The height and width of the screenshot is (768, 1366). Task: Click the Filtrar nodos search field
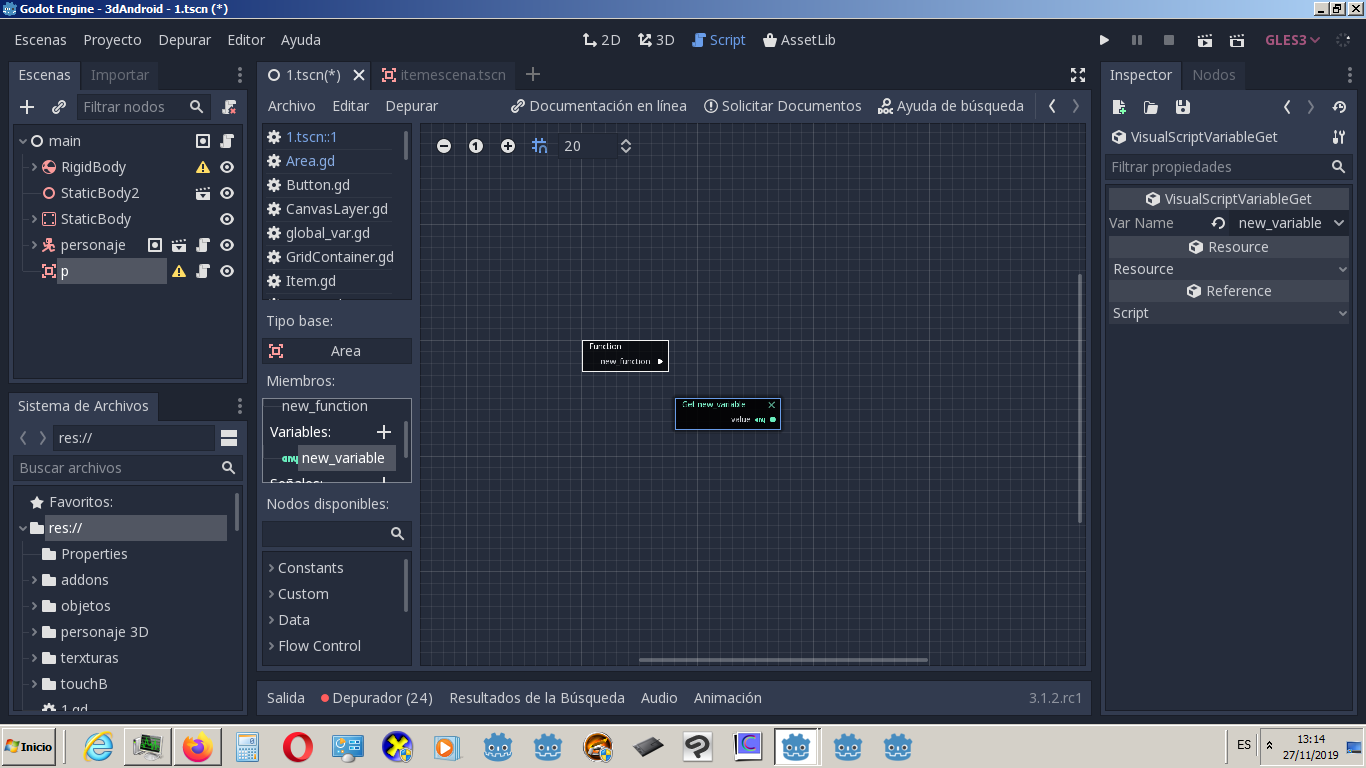point(144,107)
